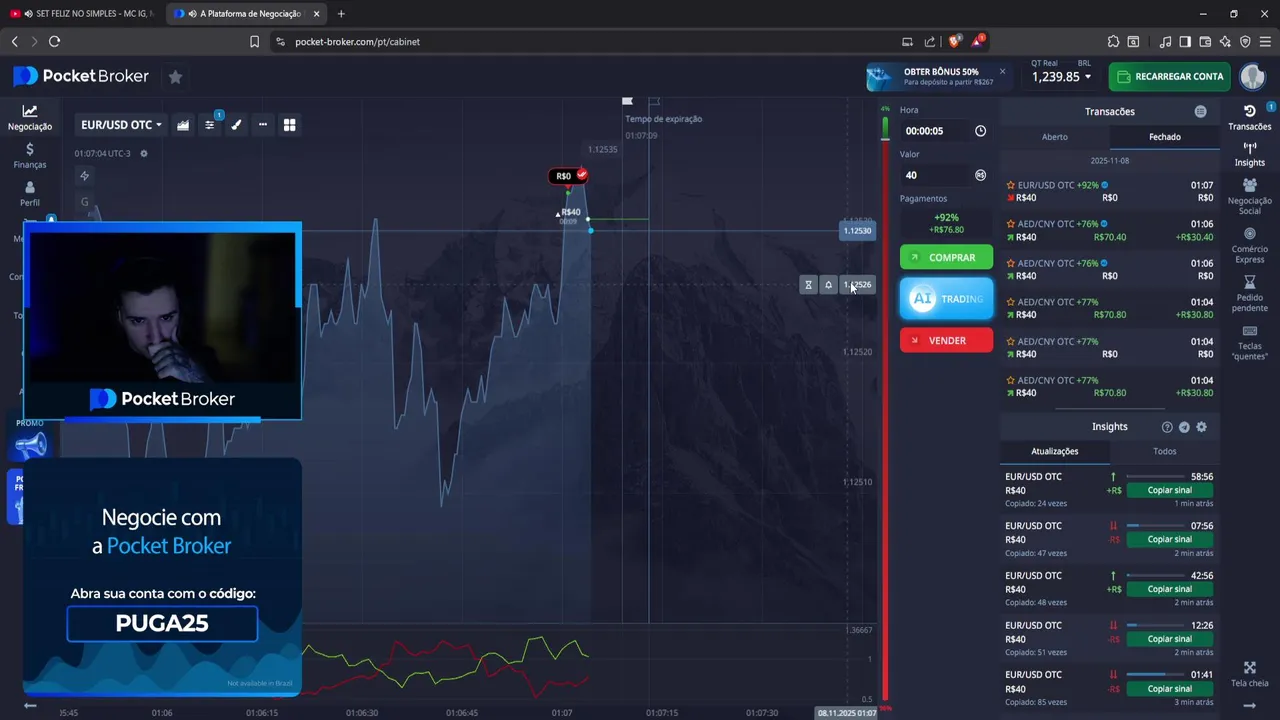This screenshot has height=720, width=1280.
Task: Click the red VENDER button
Action: (x=946, y=340)
